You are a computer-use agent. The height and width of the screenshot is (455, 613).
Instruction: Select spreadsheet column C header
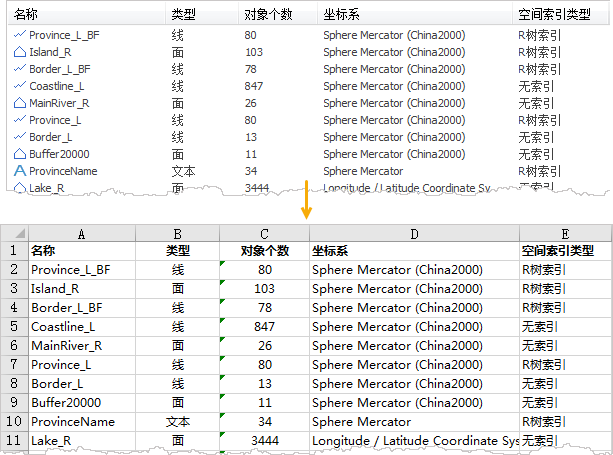click(x=264, y=233)
